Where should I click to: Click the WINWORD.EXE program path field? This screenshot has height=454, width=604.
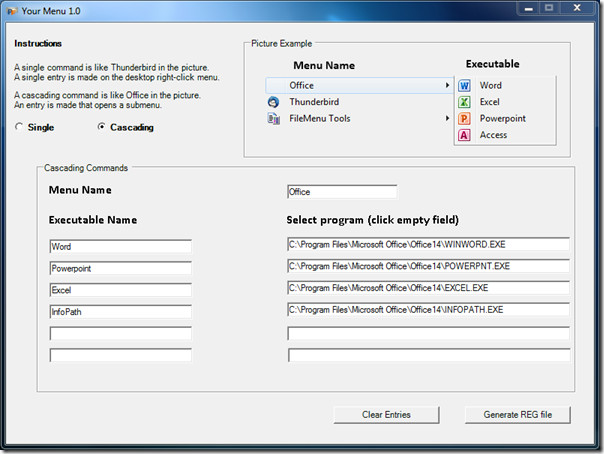[429, 245]
